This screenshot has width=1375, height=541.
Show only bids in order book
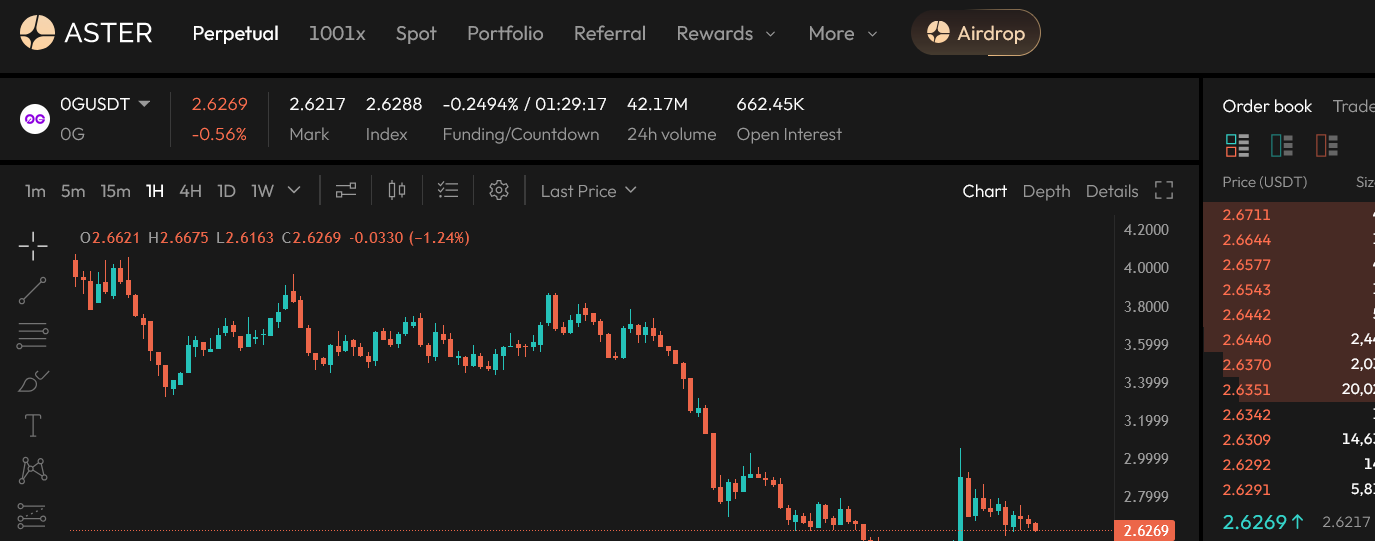(1282, 146)
